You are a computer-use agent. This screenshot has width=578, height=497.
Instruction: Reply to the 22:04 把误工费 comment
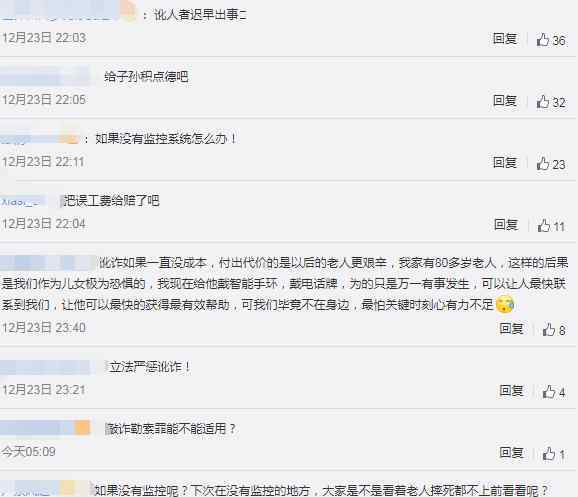[x=506, y=224]
